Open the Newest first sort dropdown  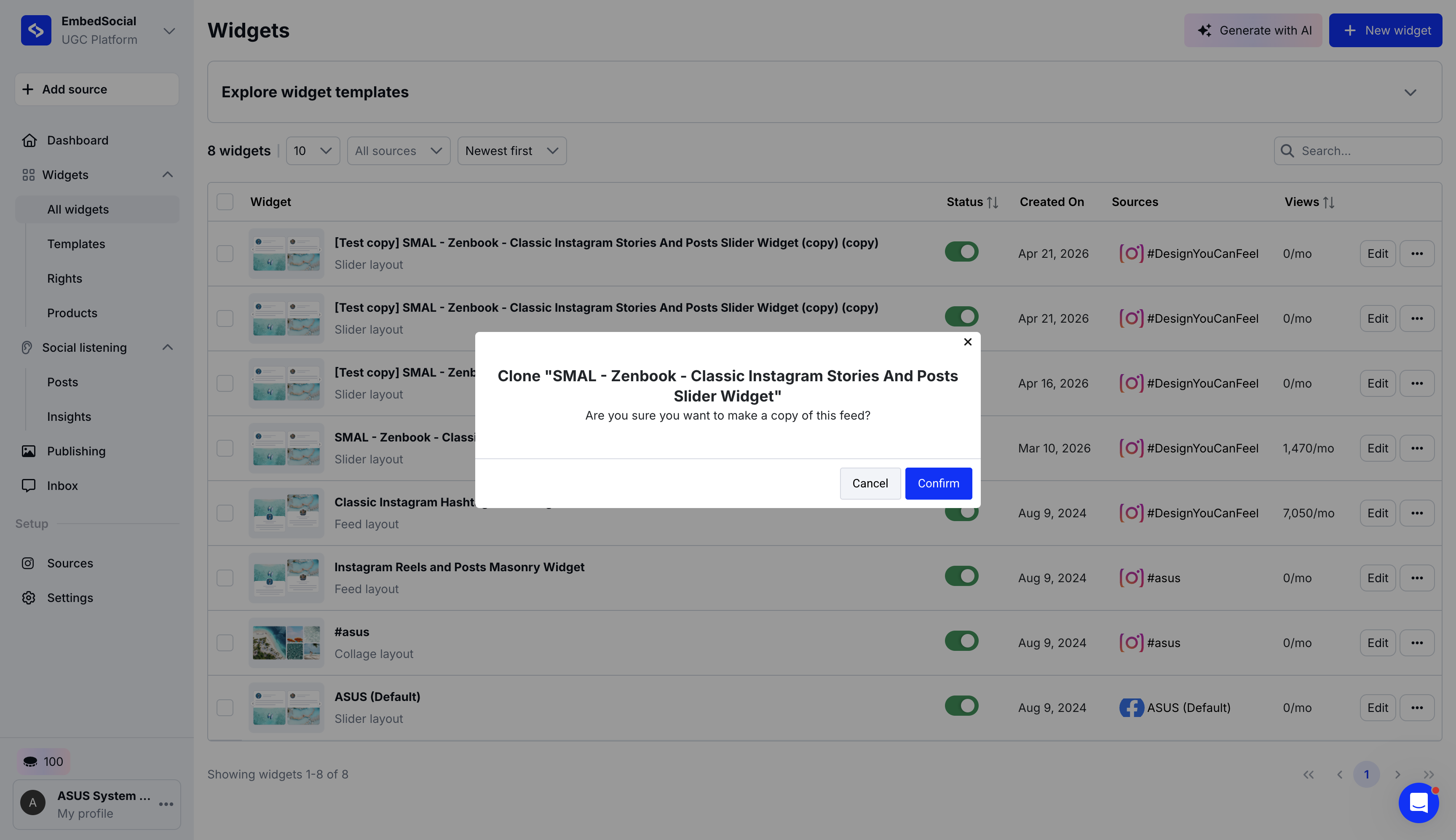[x=511, y=150]
